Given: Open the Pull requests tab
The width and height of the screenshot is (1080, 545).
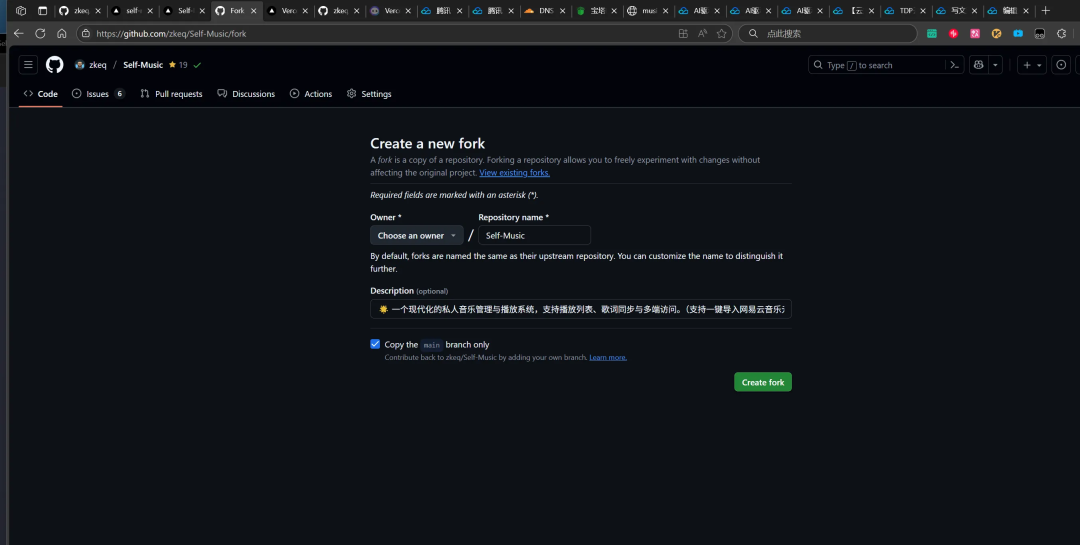Looking at the screenshot, I should 172,94.
